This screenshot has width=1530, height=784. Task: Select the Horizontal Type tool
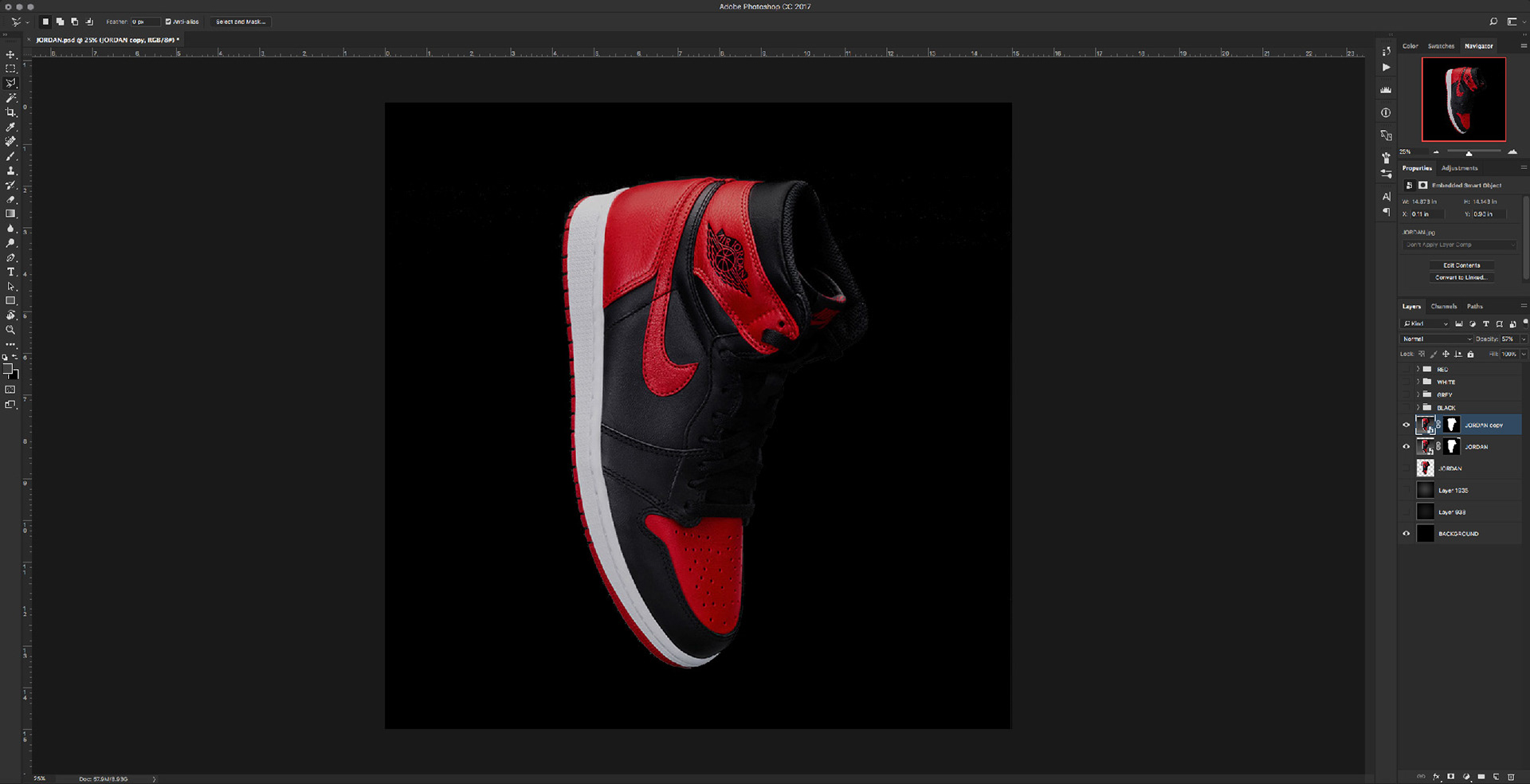point(10,272)
